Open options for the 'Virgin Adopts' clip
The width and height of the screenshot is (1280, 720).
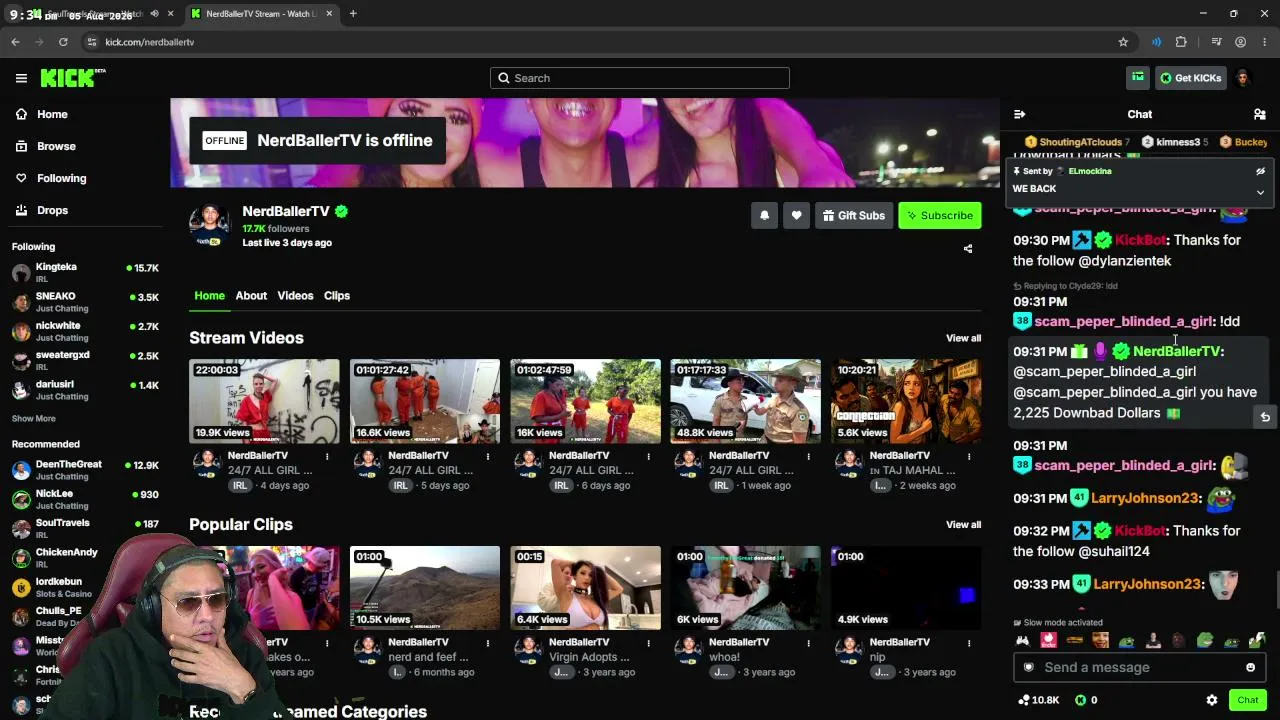click(x=648, y=644)
